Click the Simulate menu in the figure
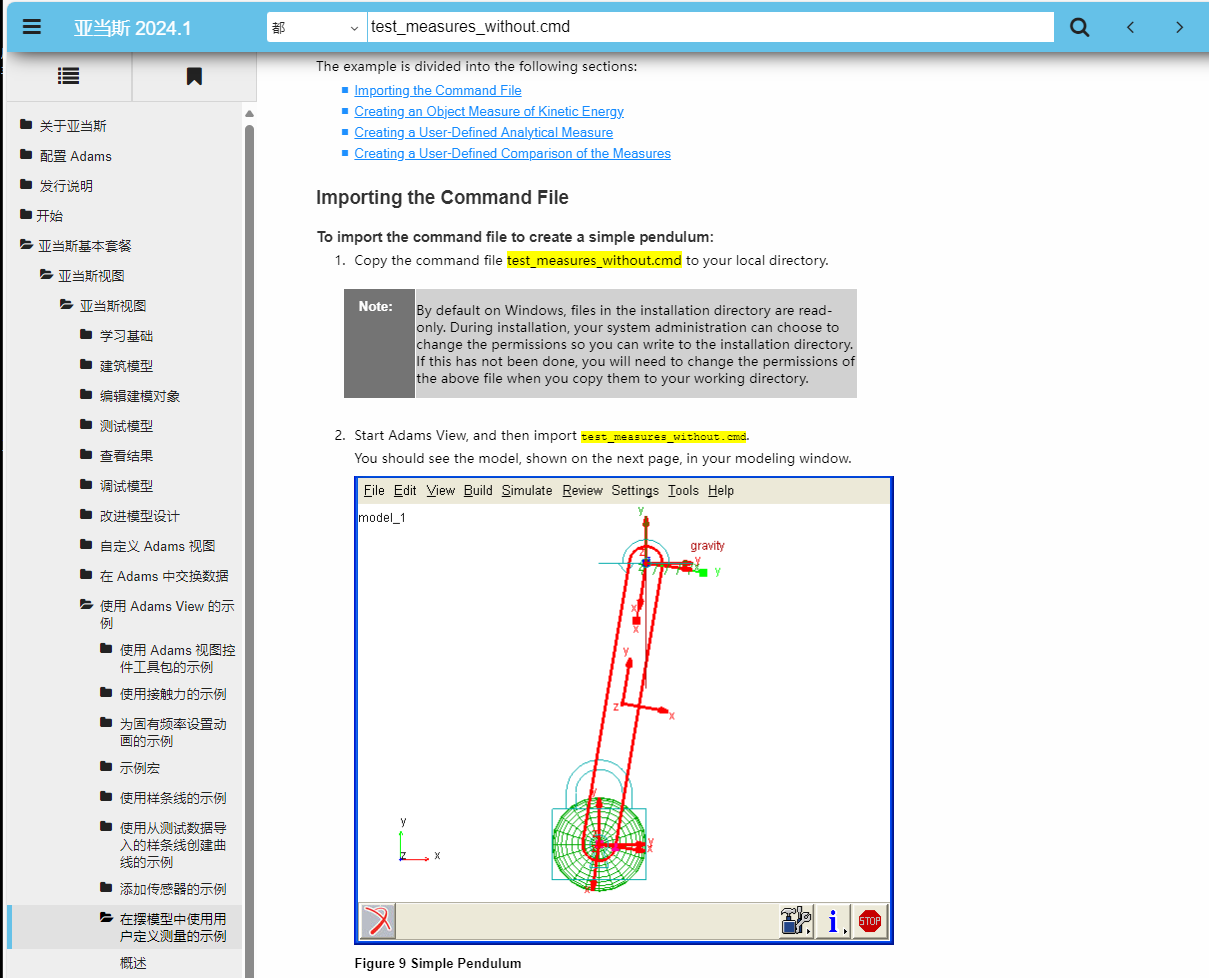 point(527,490)
